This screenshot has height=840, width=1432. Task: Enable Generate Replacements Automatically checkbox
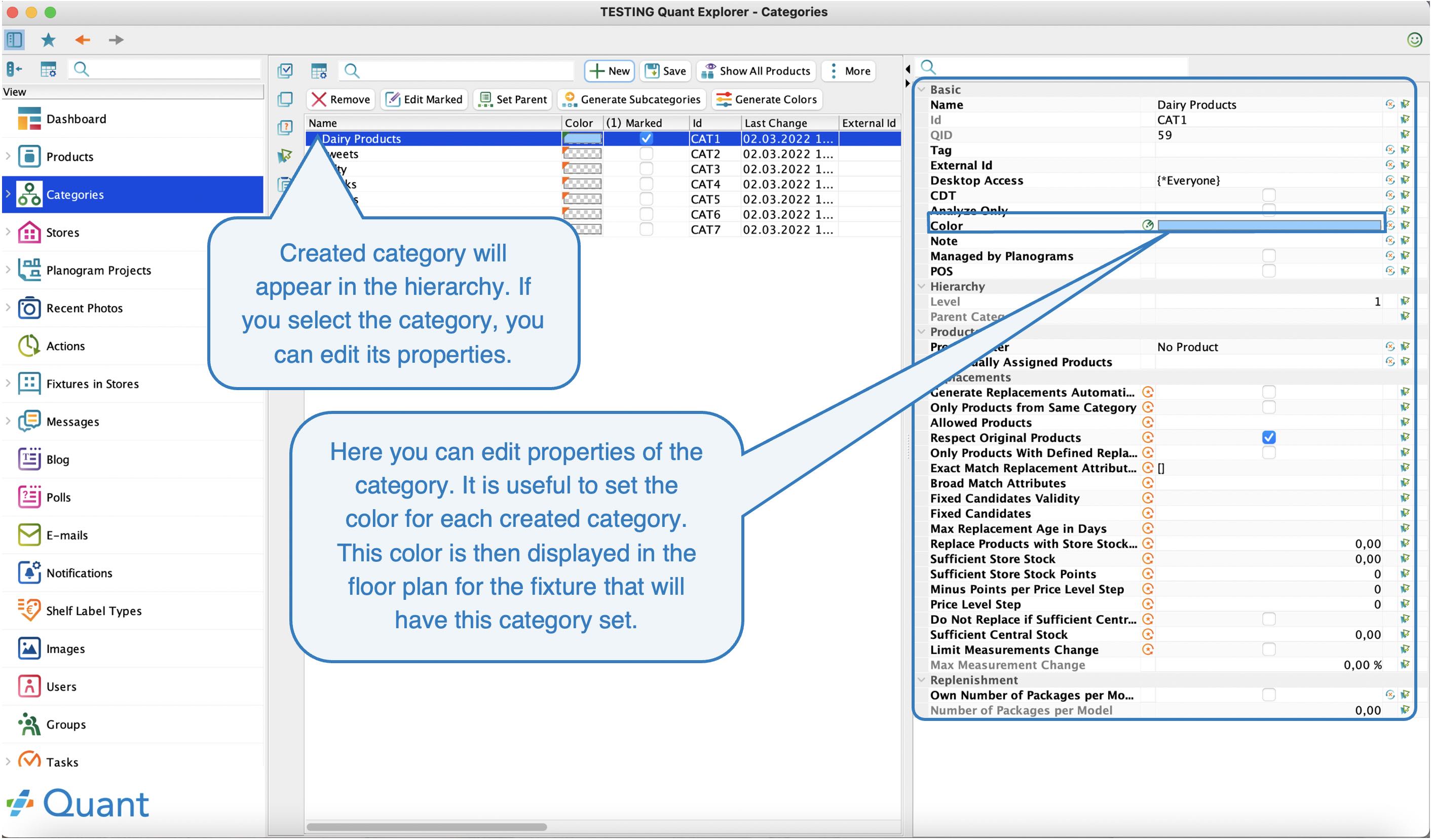[x=1268, y=392]
